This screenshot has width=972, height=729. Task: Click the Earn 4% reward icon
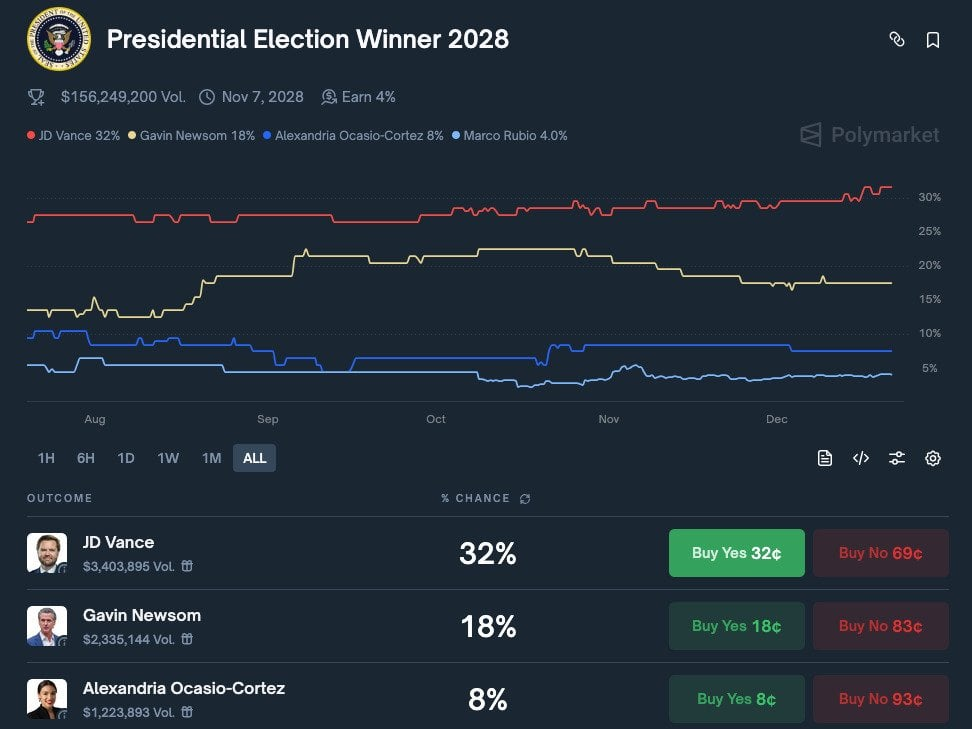tap(329, 97)
